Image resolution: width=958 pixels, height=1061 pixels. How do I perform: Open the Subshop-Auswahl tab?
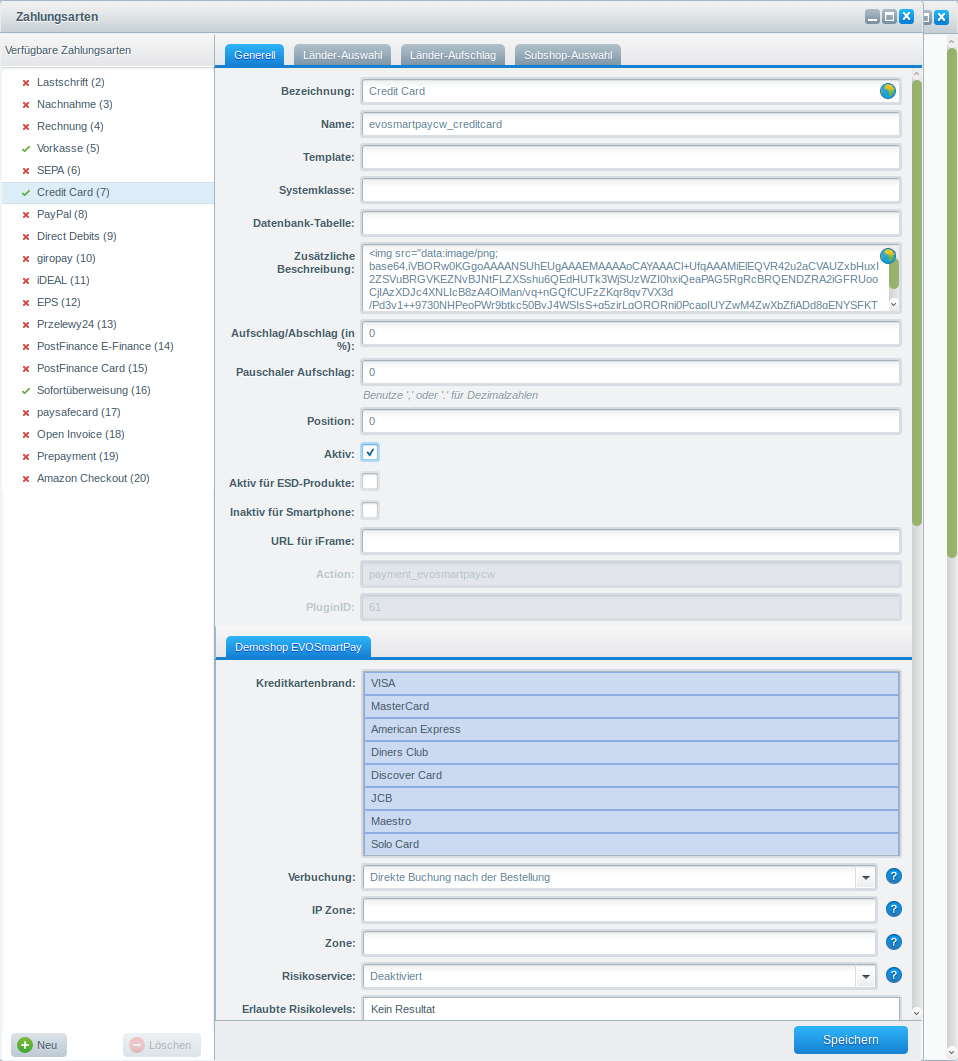coord(568,55)
